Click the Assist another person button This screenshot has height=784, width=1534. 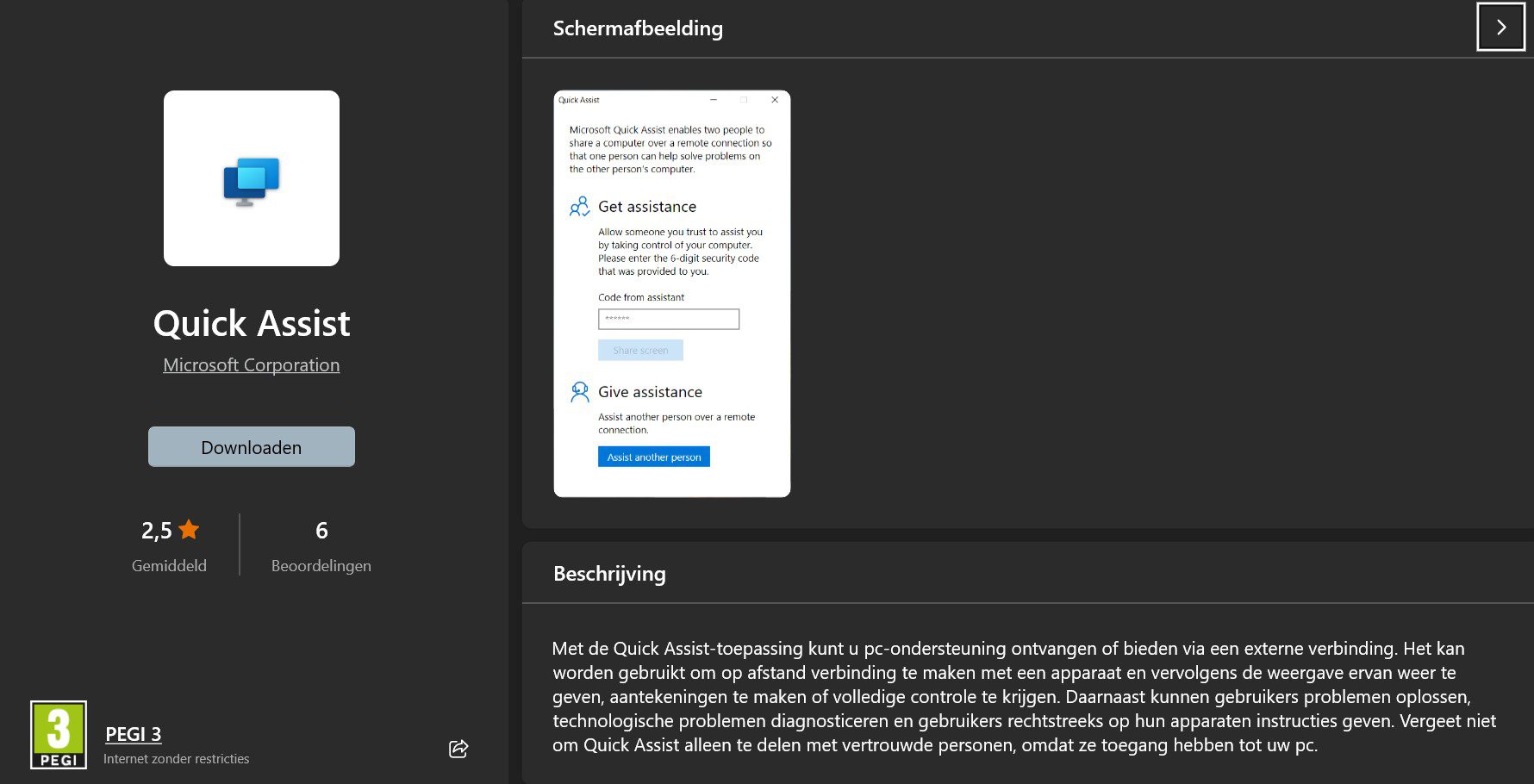pos(654,457)
